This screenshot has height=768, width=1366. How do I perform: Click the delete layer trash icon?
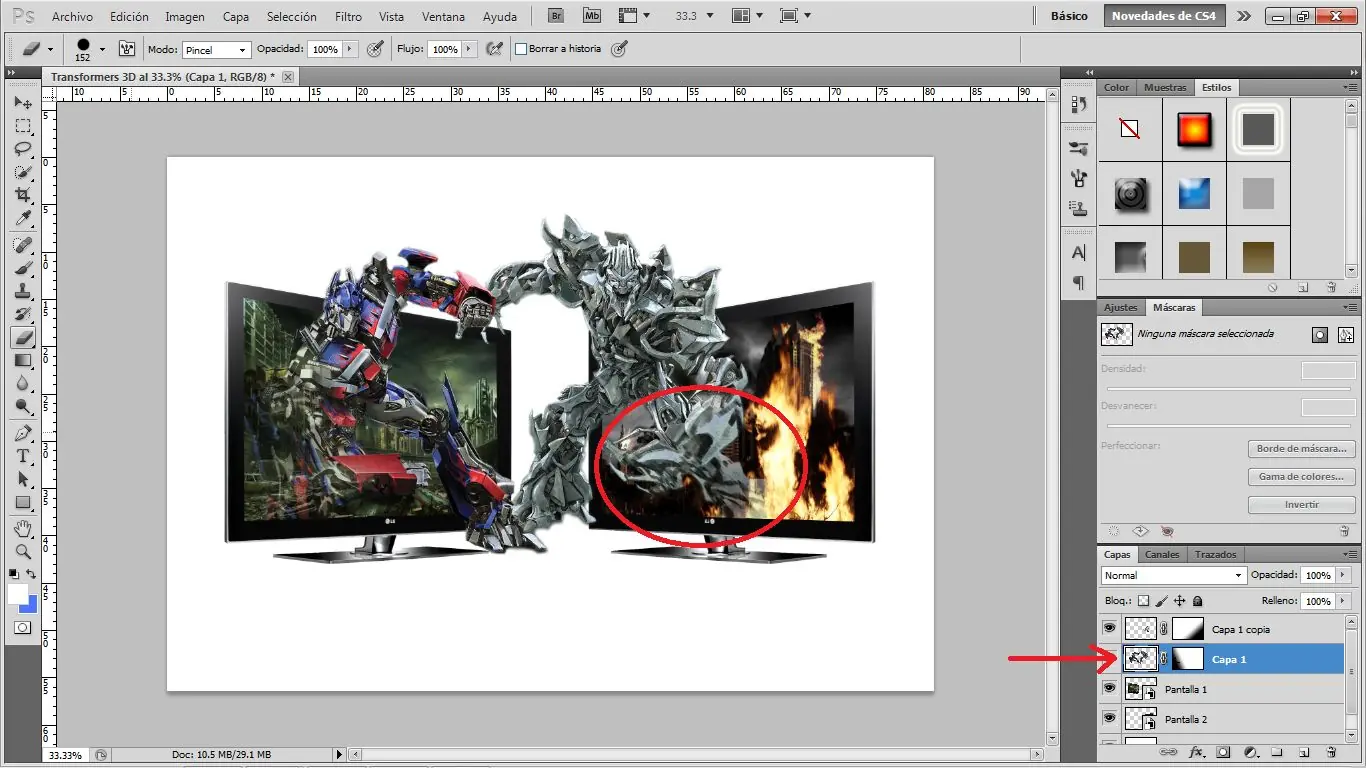pos(1330,752)
